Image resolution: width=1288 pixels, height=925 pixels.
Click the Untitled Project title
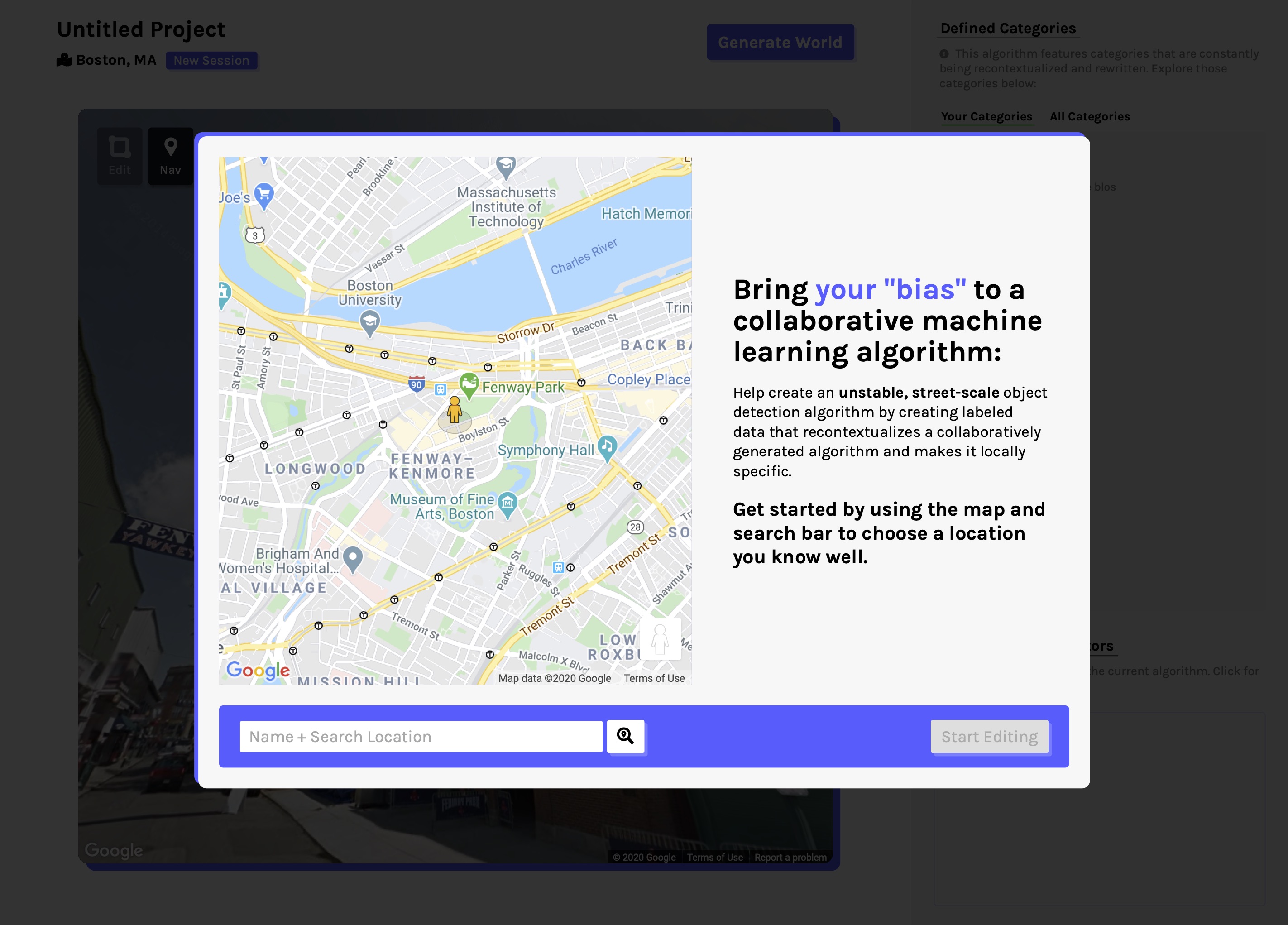141,29
